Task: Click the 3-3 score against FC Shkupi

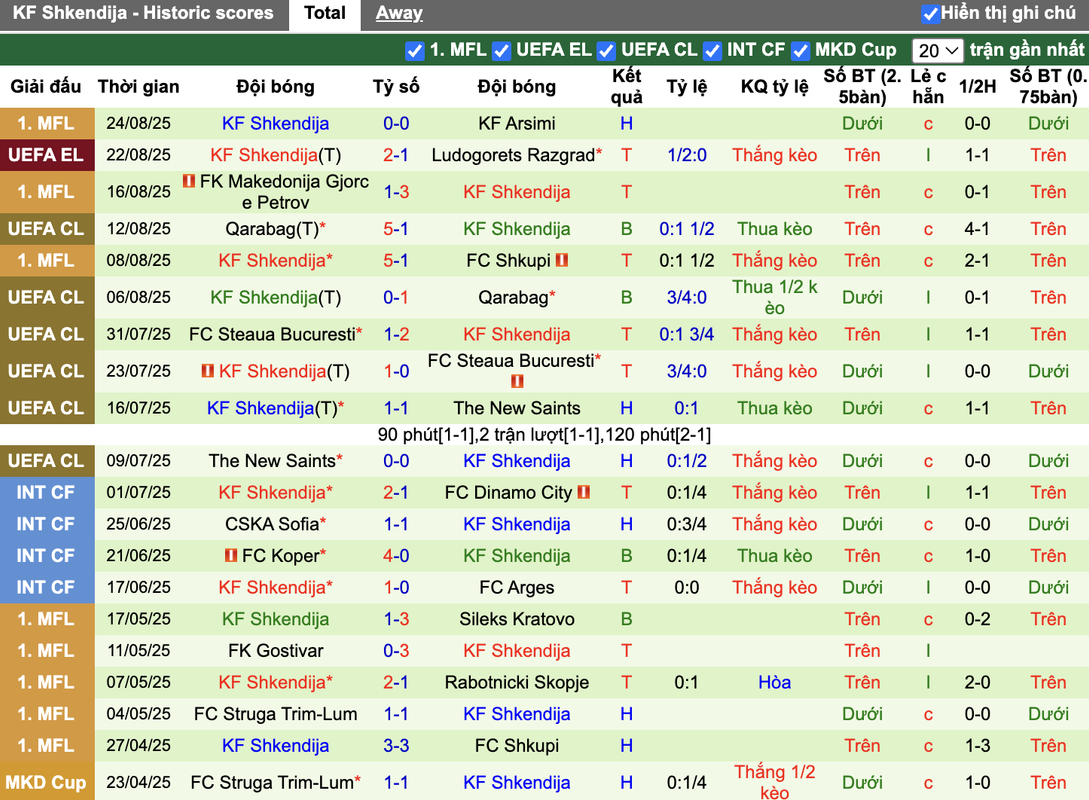Action: [396, 745]
